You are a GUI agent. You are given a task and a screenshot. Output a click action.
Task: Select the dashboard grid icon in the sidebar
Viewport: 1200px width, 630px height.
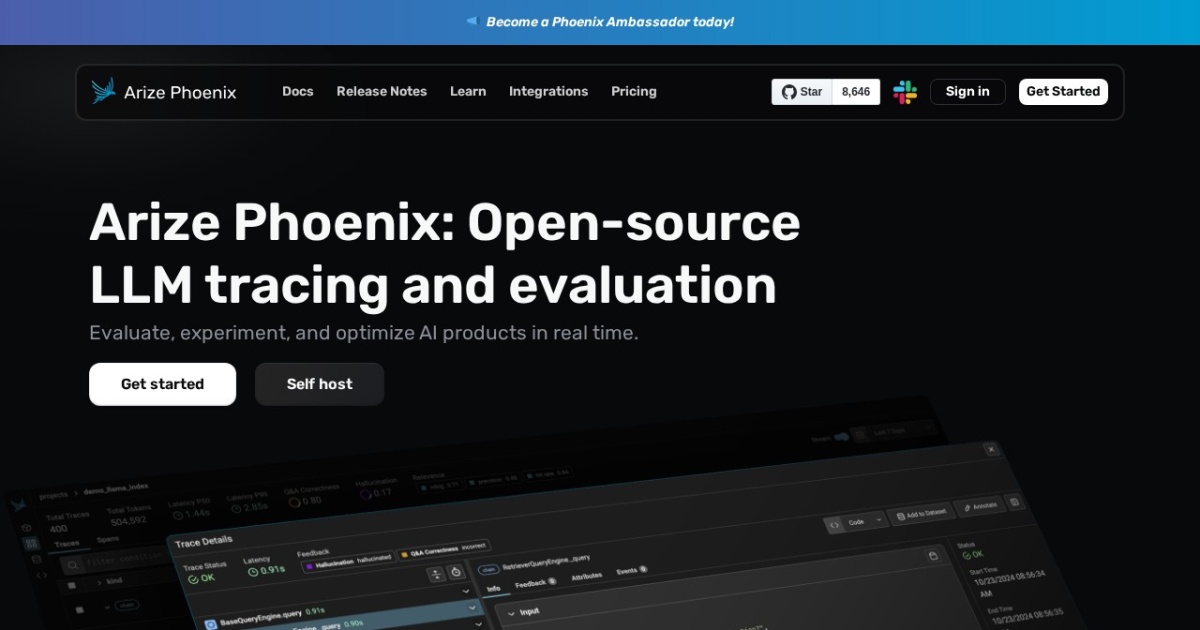29,542
